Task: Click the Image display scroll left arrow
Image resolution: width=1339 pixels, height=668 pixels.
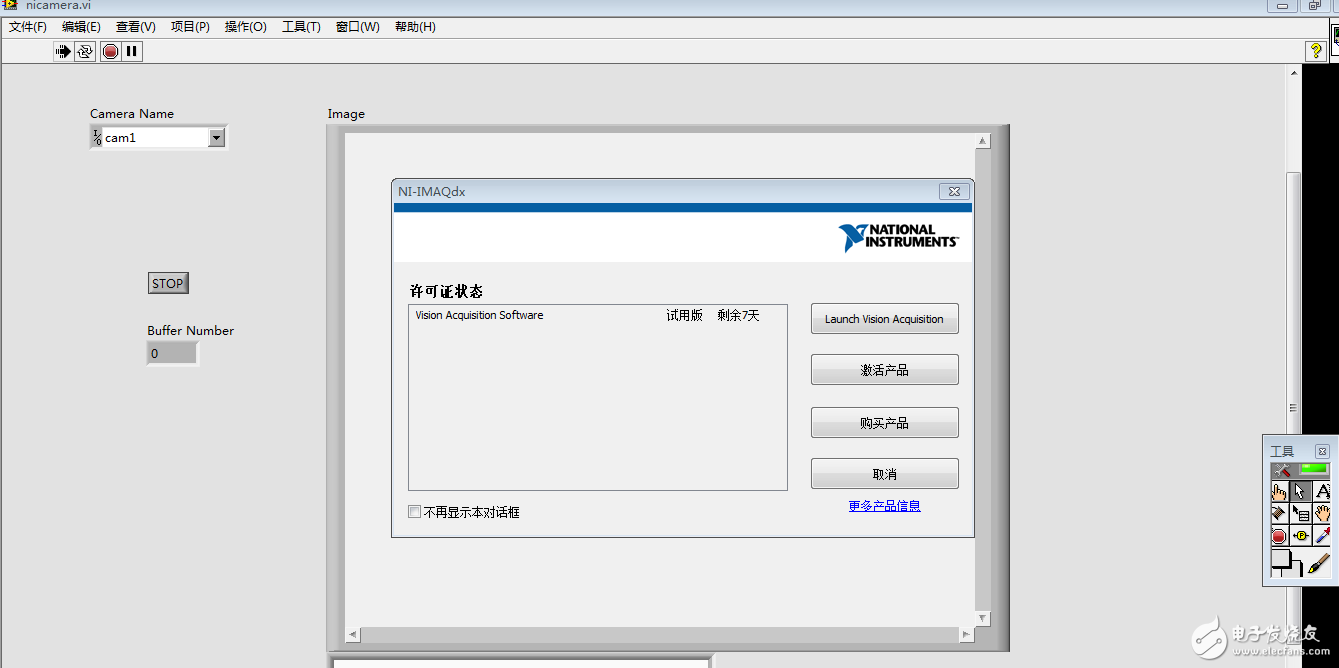Action: (353, 635)
